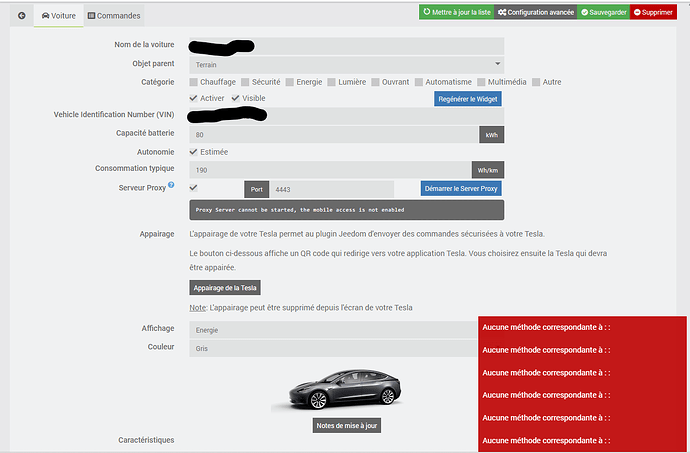
Task: Check the Autre category
Action: click(x=536, y=82)
